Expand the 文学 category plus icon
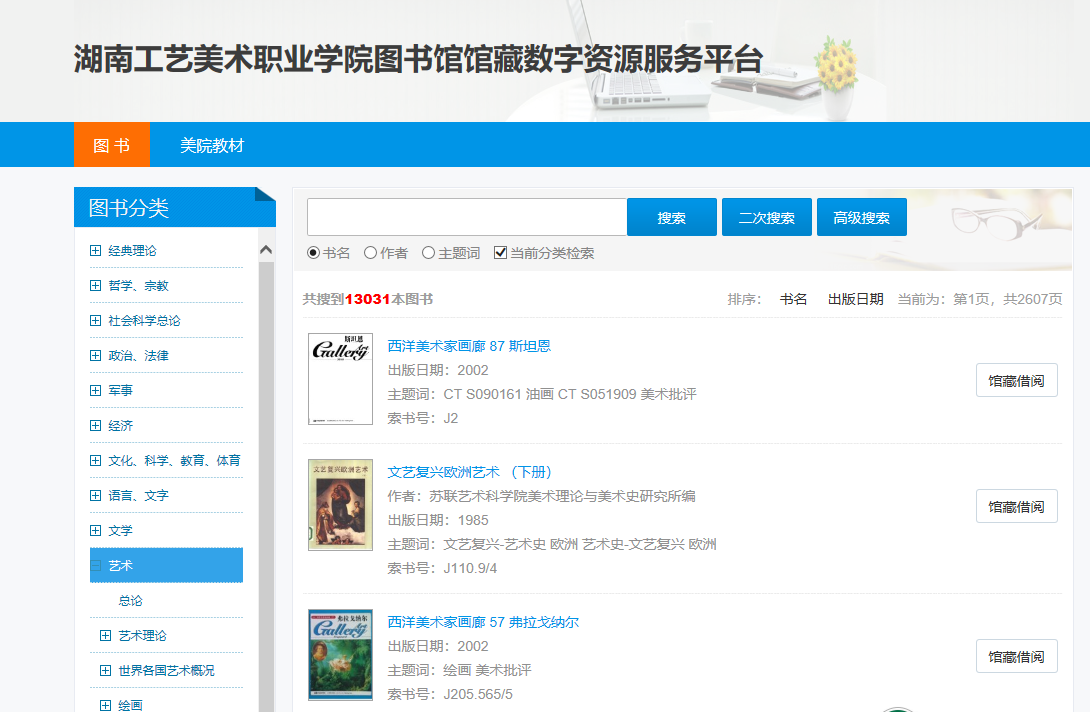 95,531
